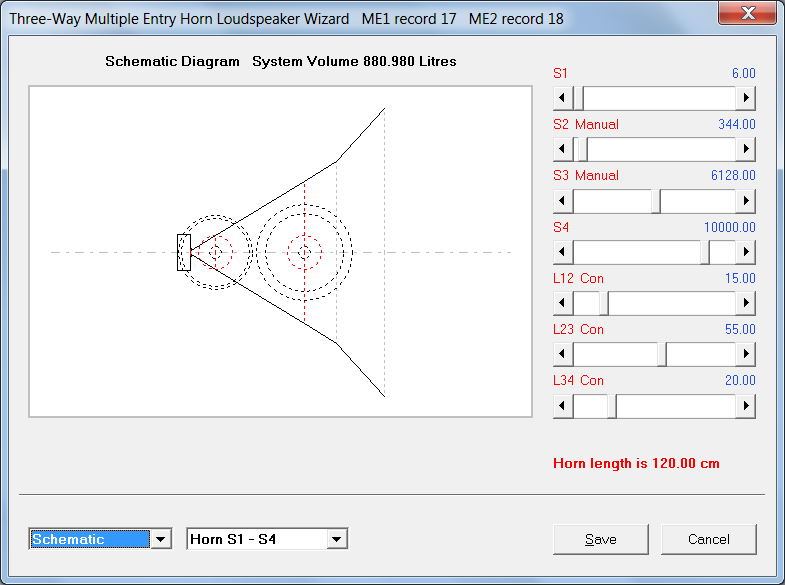785x585 pixels.
Task: Click the S2 value 344.00
Action: [737, 124]
